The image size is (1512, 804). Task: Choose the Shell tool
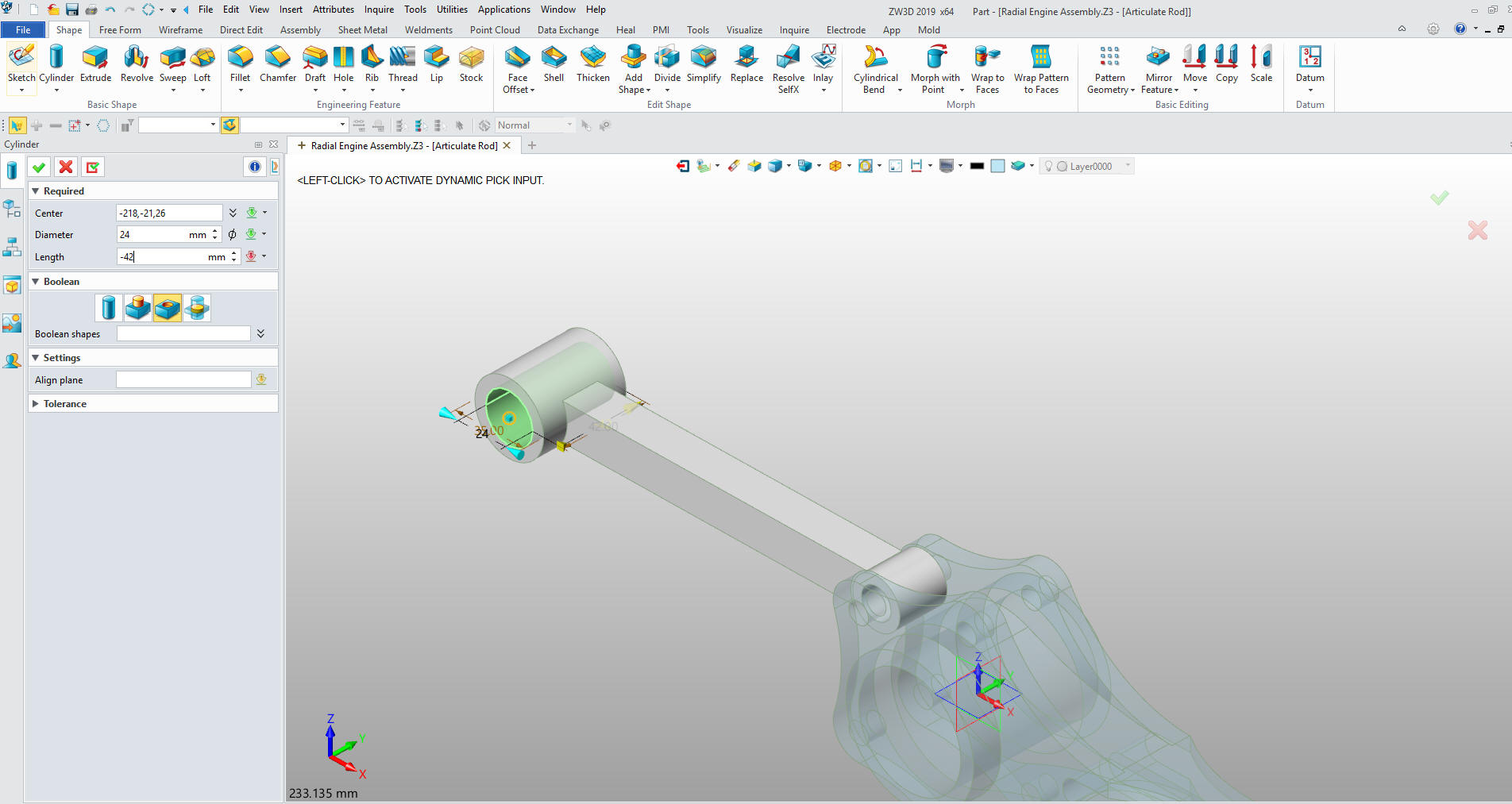pos(553,64)
